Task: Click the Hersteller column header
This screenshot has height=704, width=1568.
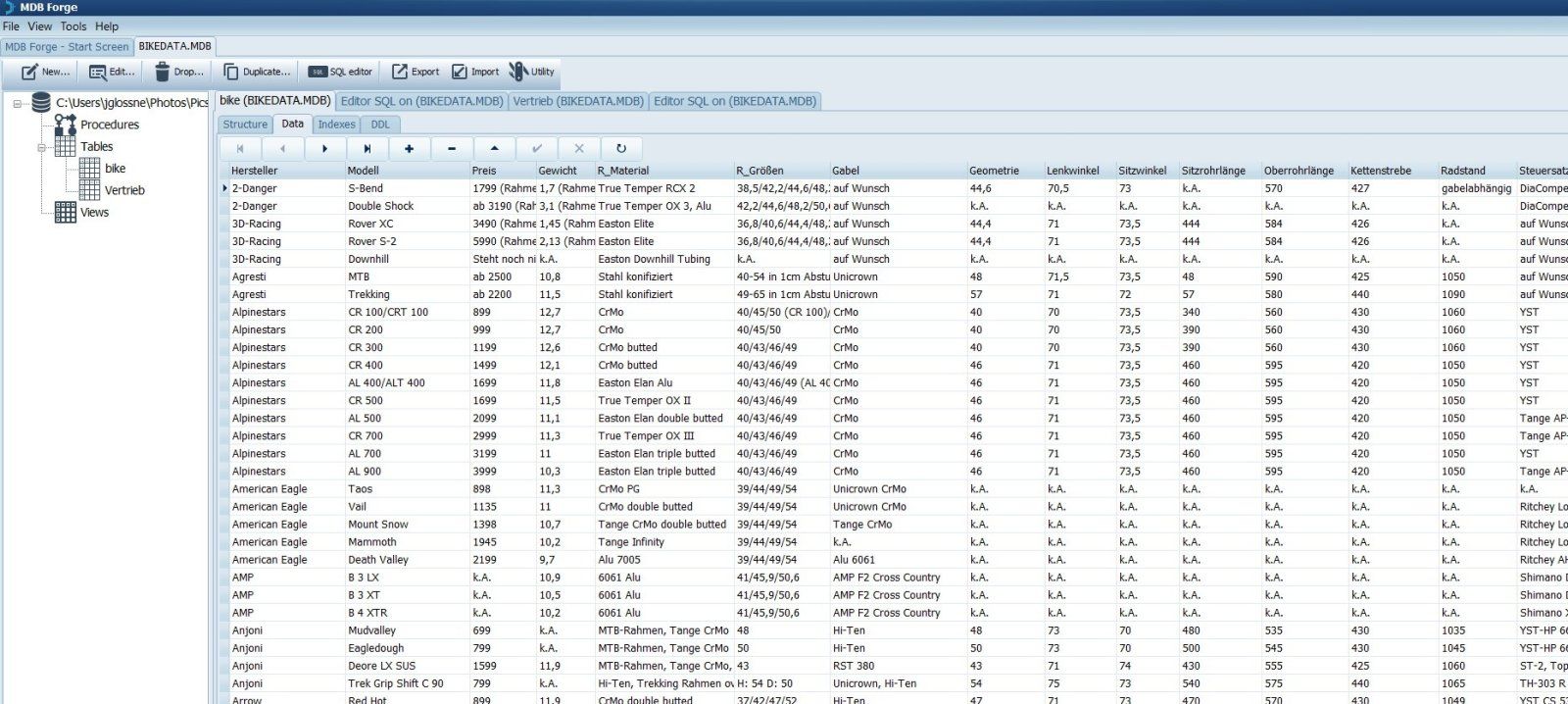Action: pos(286,171)
